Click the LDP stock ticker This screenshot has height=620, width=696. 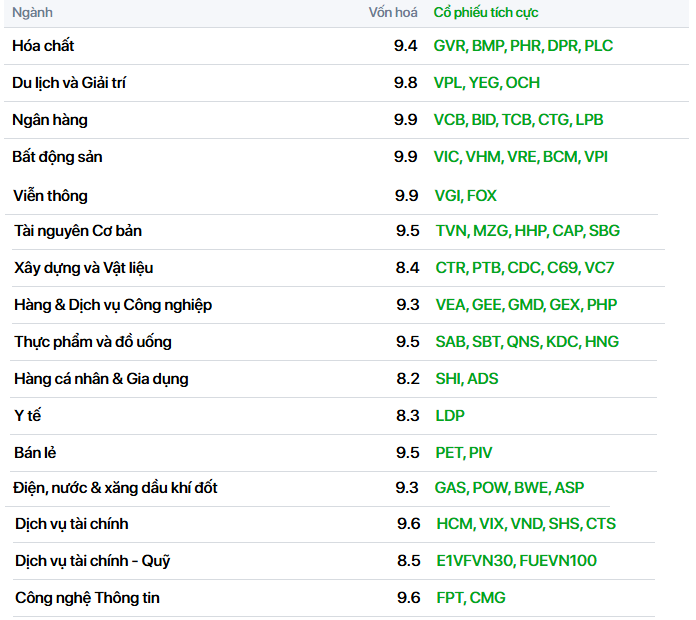click(450, 416)
